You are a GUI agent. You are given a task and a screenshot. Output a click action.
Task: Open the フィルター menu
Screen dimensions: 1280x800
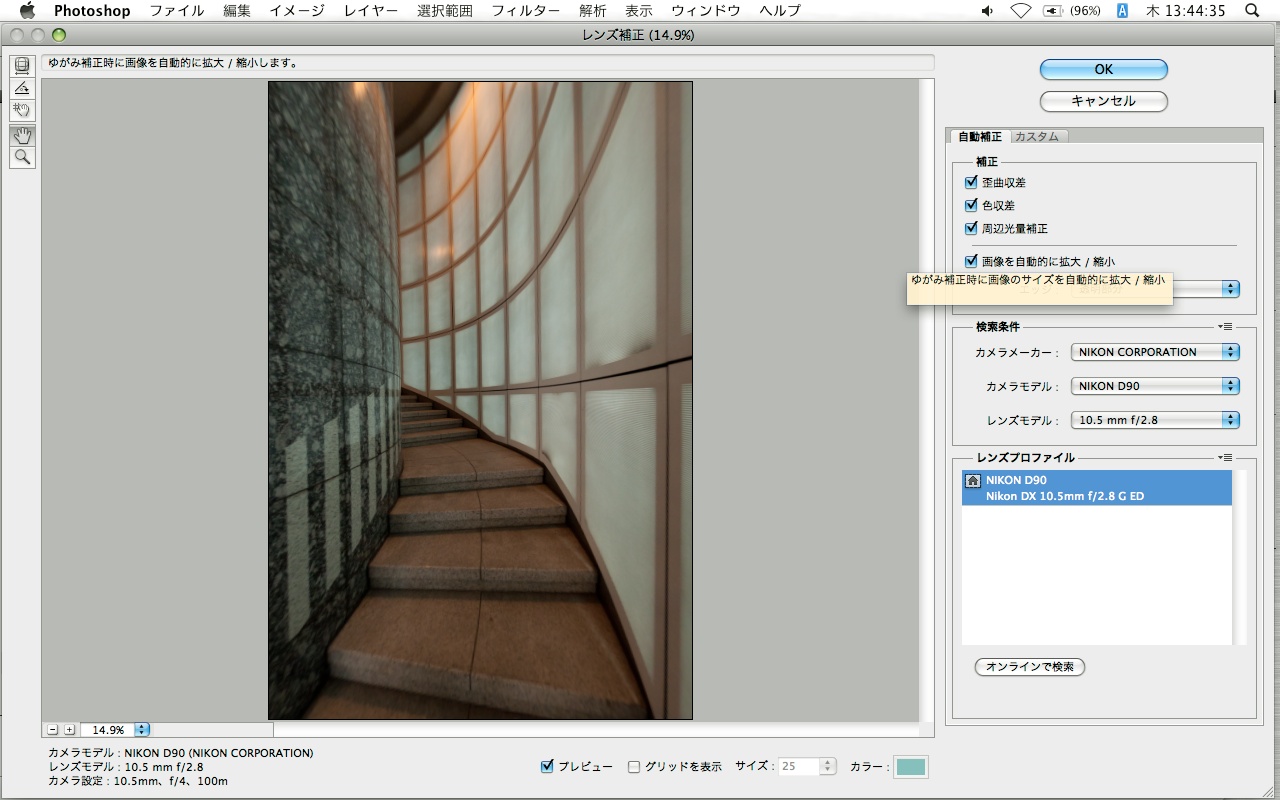525,11
